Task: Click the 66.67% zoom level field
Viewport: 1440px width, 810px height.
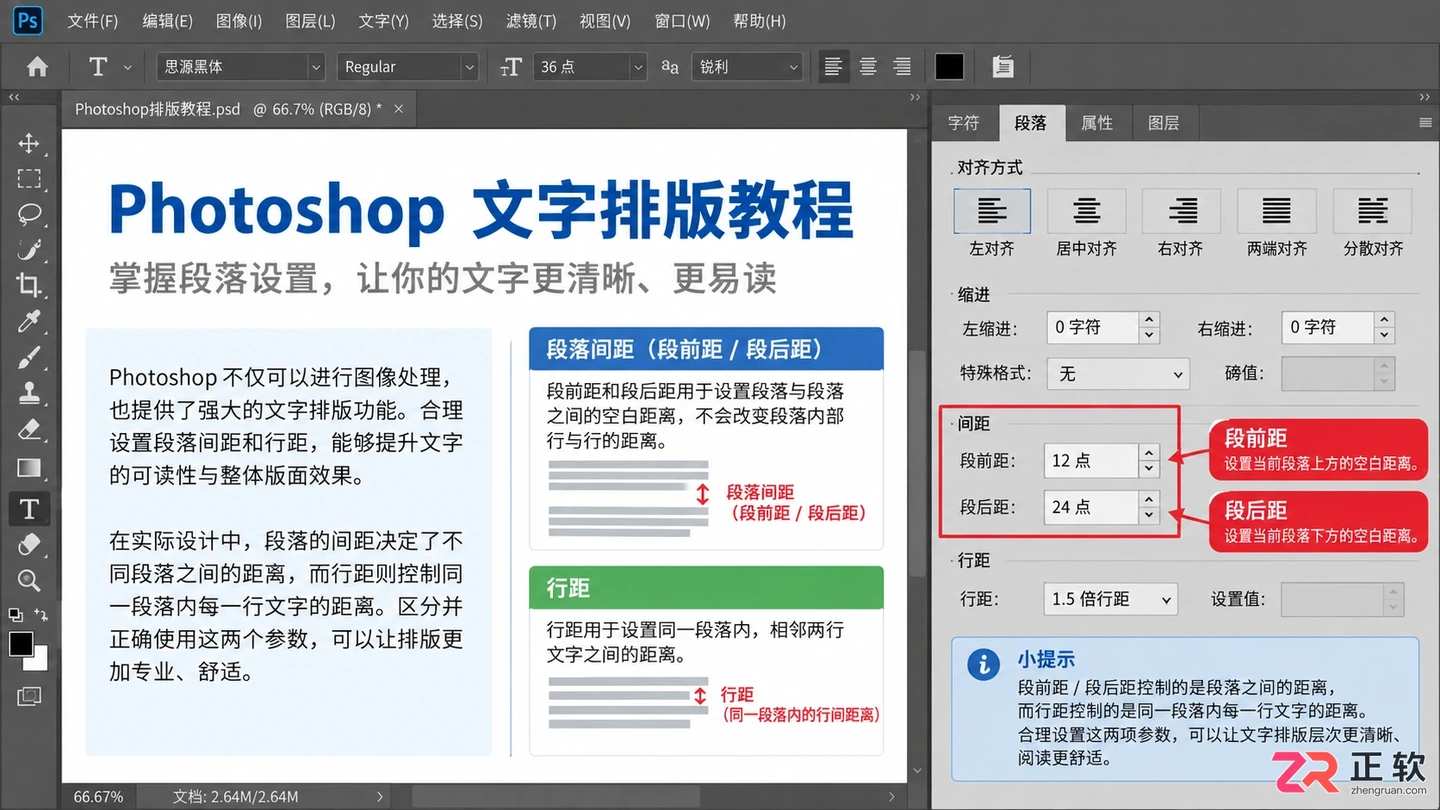Action: (x=99, y=797)
